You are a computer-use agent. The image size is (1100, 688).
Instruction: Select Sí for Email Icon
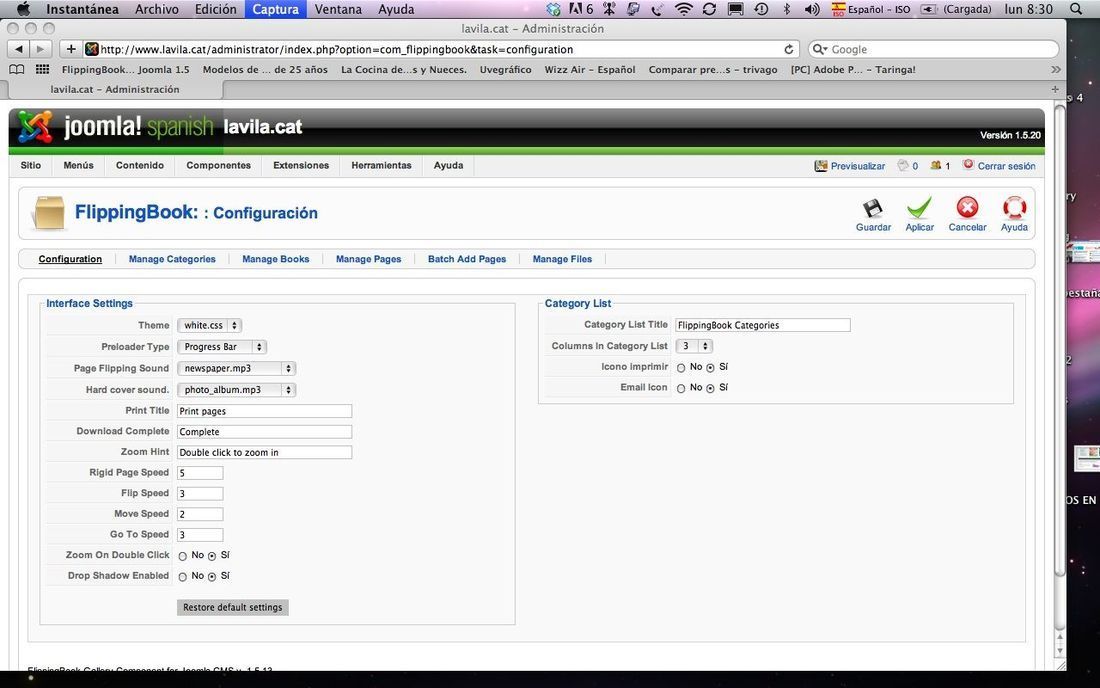point(710,389)
